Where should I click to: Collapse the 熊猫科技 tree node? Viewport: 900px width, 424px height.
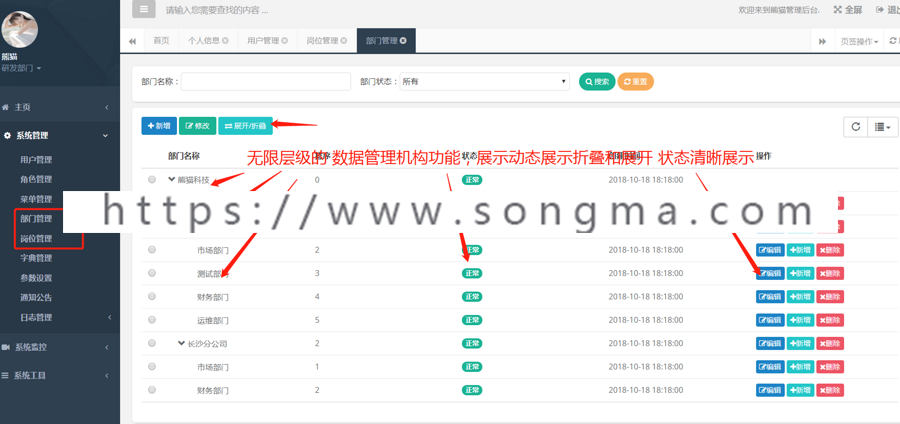click(171, 179)
